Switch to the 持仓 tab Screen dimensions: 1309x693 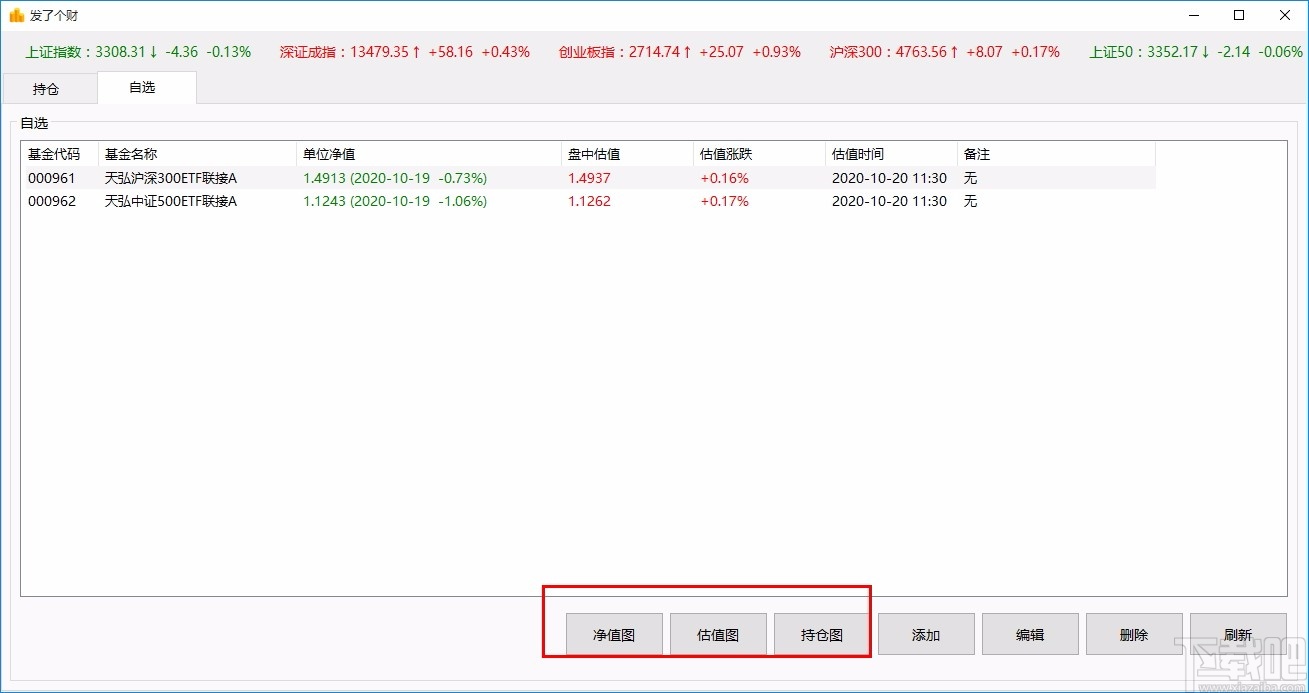pyautogui.click(x=47, y=88)
